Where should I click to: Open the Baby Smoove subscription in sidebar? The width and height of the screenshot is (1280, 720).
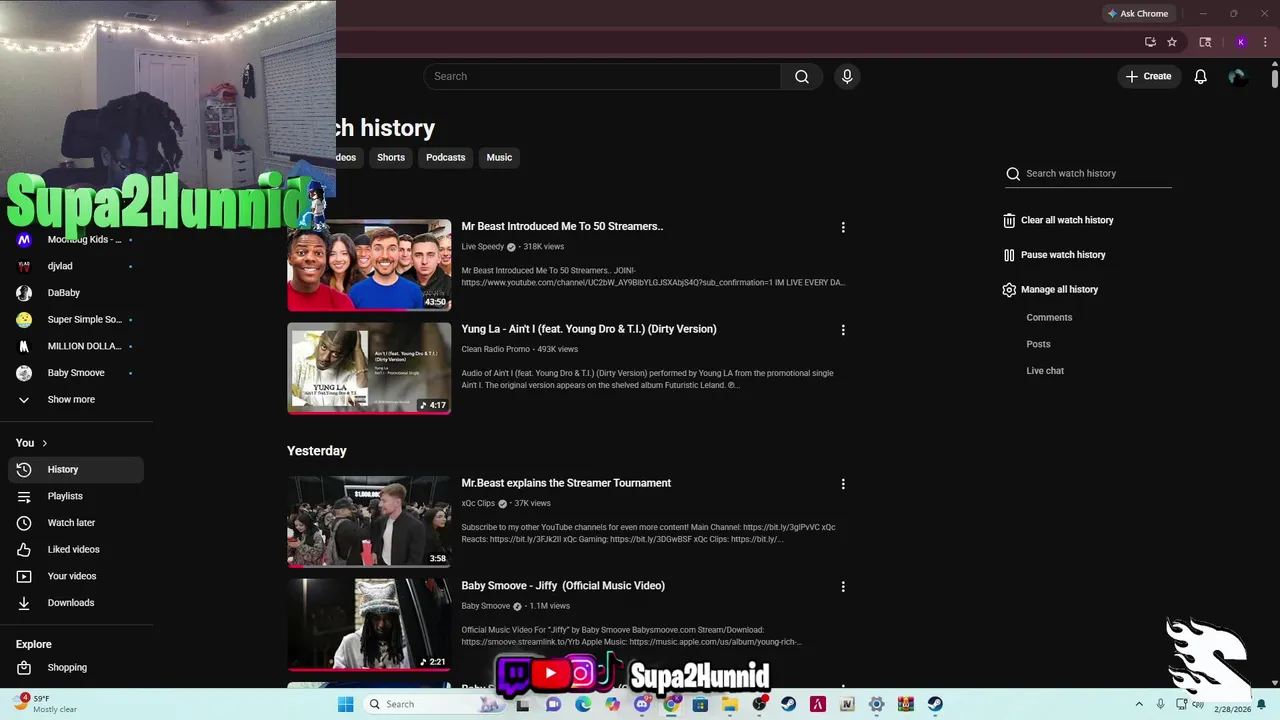[75, 373]
